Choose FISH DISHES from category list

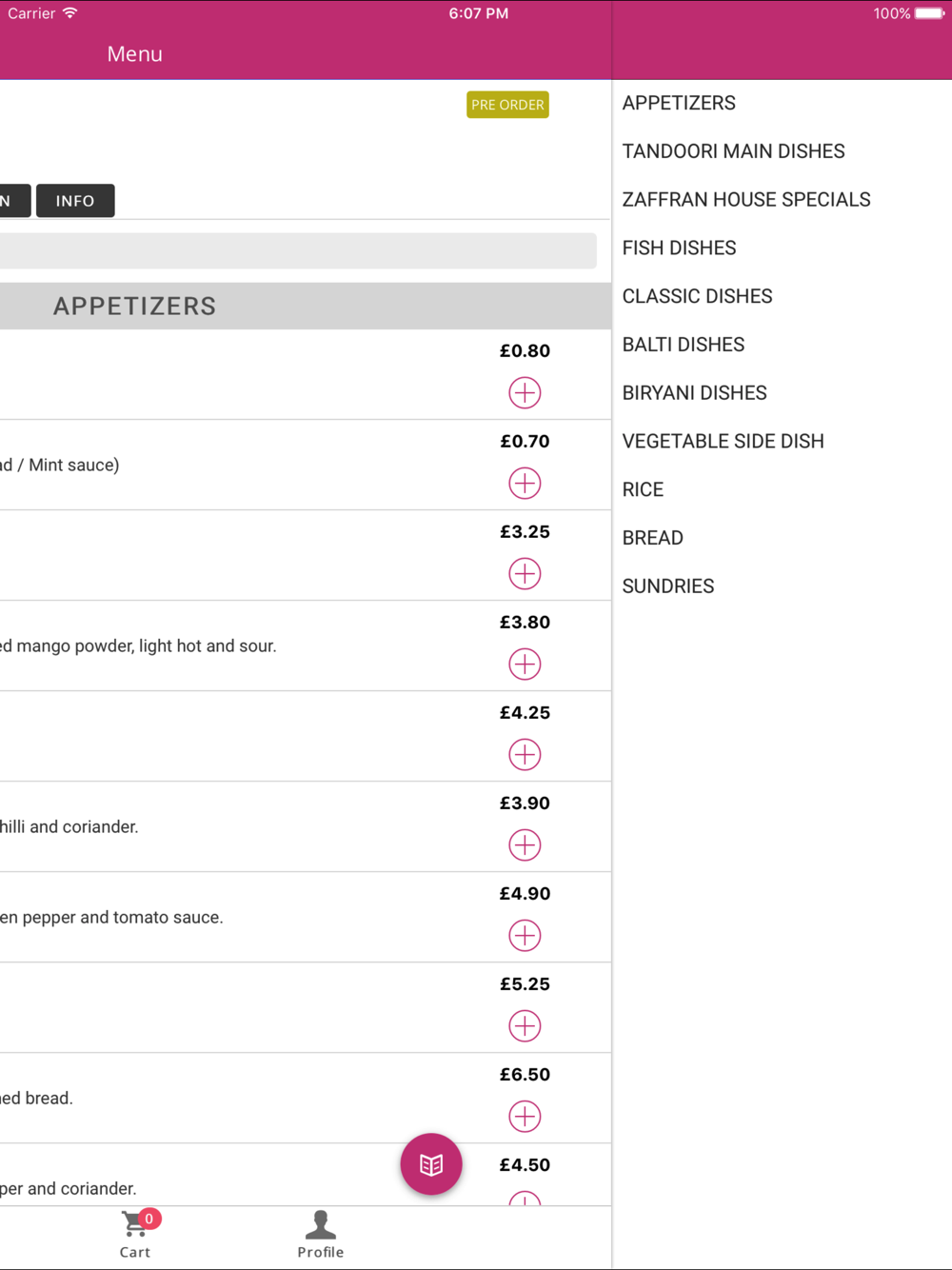pyautogui.click(x=679, y=248)
